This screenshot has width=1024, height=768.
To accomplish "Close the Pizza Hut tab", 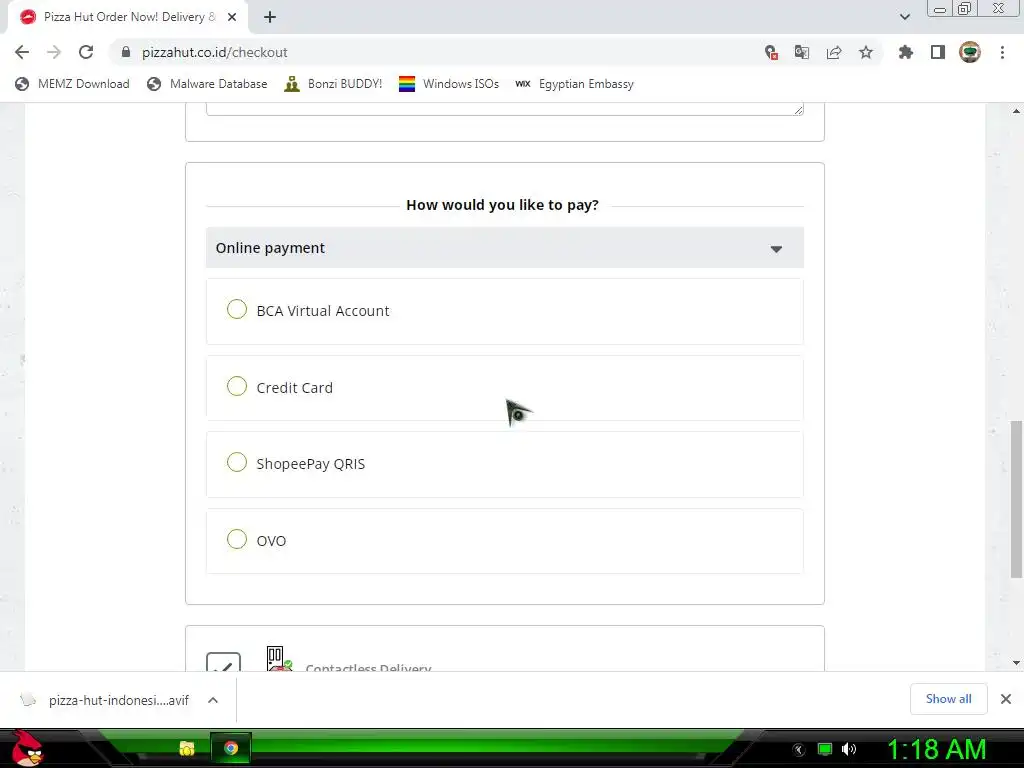I will coord(232,17).
